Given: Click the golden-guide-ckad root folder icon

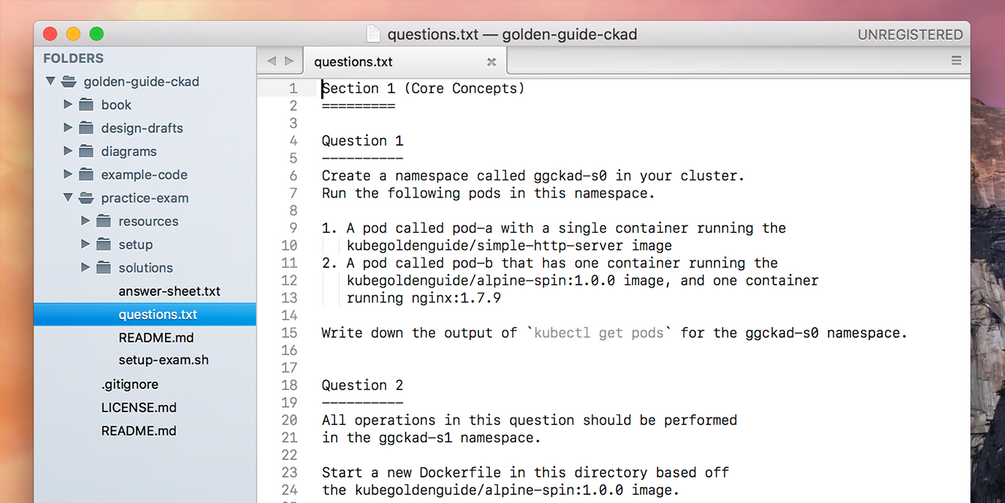Looking at the screenshot, I should (x=68, y=82).
